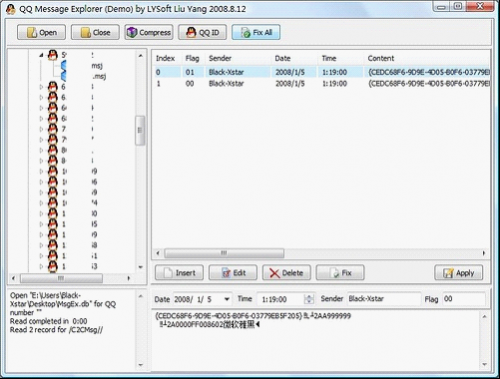Viewport: 500px width, 379px height.
Task: Expand the tree account ending in 00
Action: coord(41,214)
